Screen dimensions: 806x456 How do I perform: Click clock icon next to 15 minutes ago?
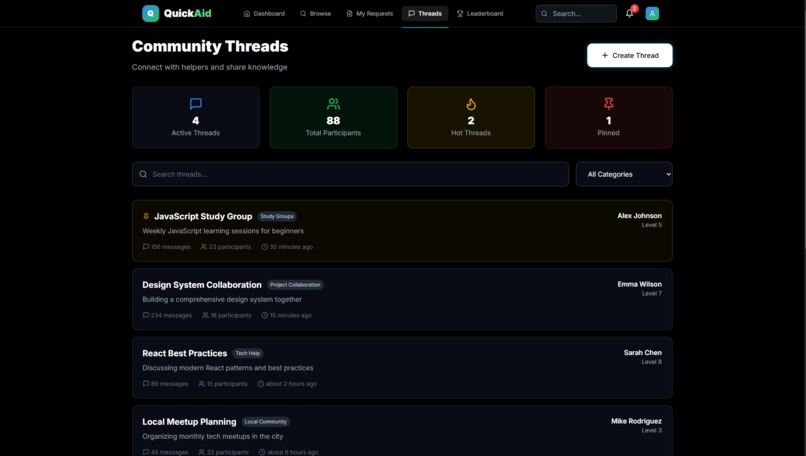pyautogui.click(x=265, y=315)
